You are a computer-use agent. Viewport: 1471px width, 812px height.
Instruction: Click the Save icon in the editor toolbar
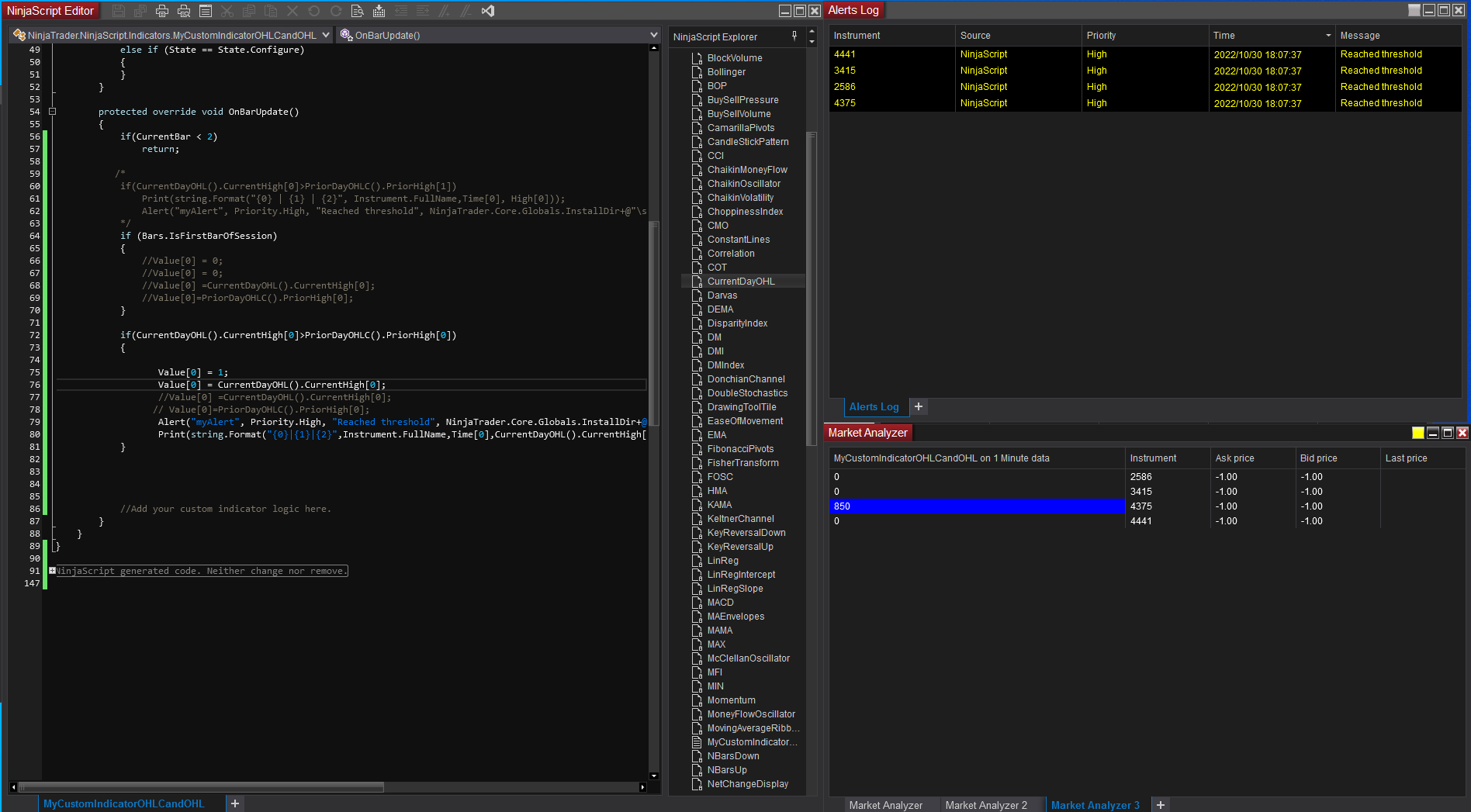(119, 11)
